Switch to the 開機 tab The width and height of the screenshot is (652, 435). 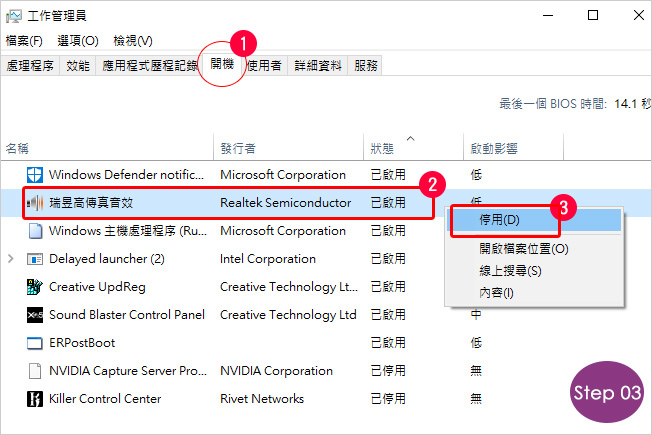[222, 64]
